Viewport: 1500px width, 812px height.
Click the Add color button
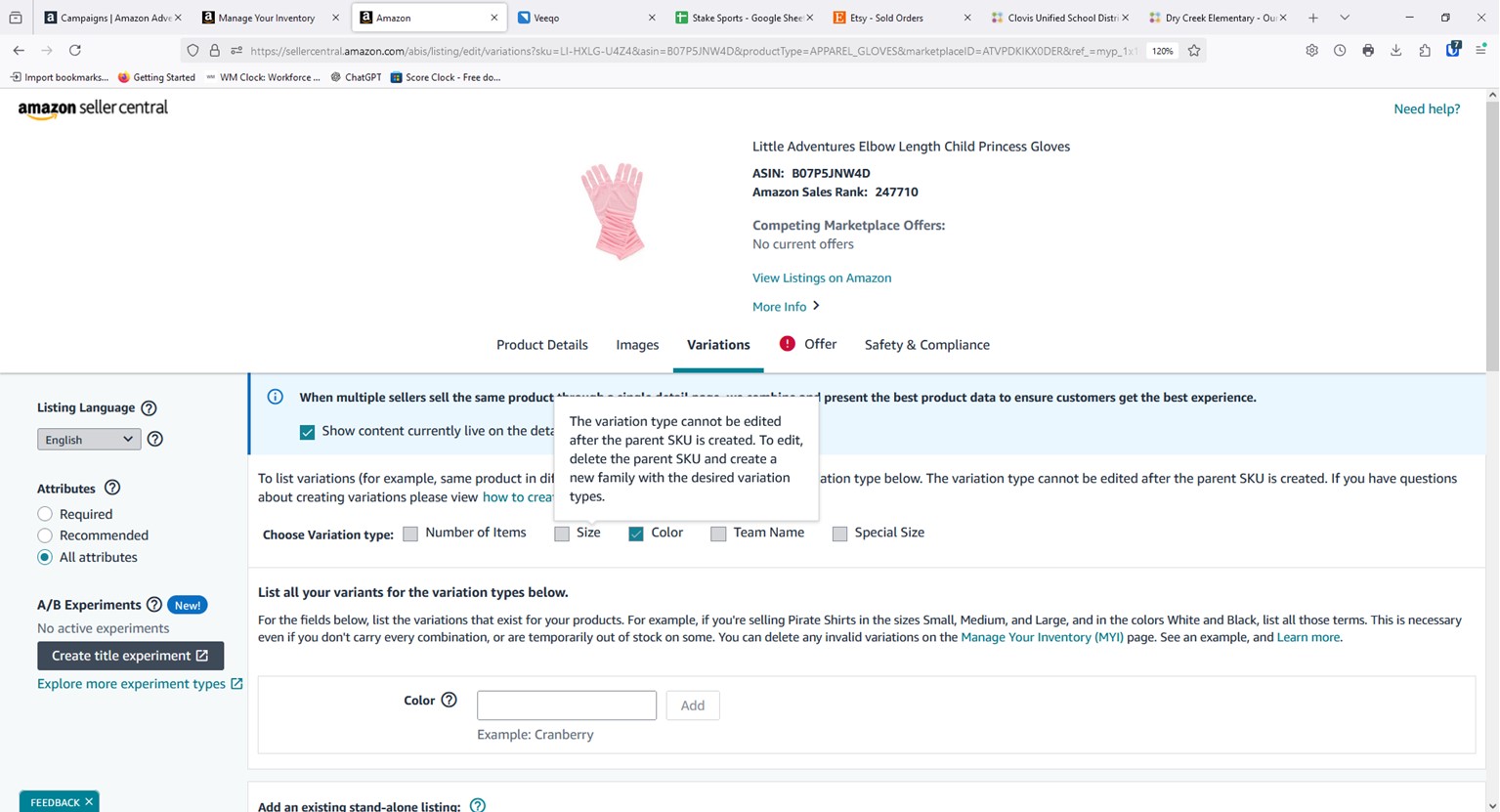pos(693,705)
